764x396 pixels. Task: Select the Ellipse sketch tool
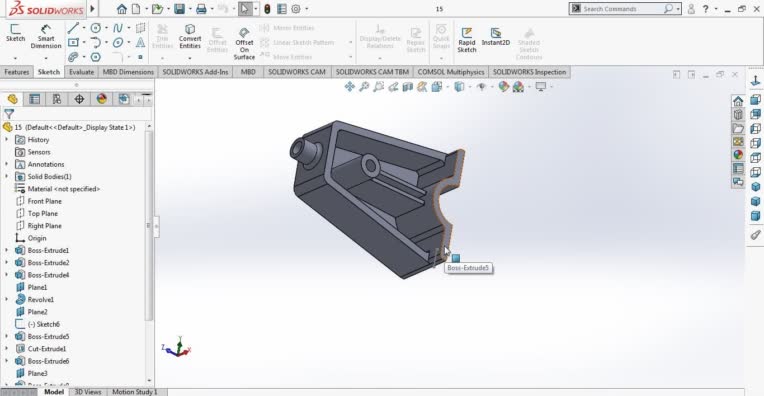pyautogui.click(x=118, y=42)
